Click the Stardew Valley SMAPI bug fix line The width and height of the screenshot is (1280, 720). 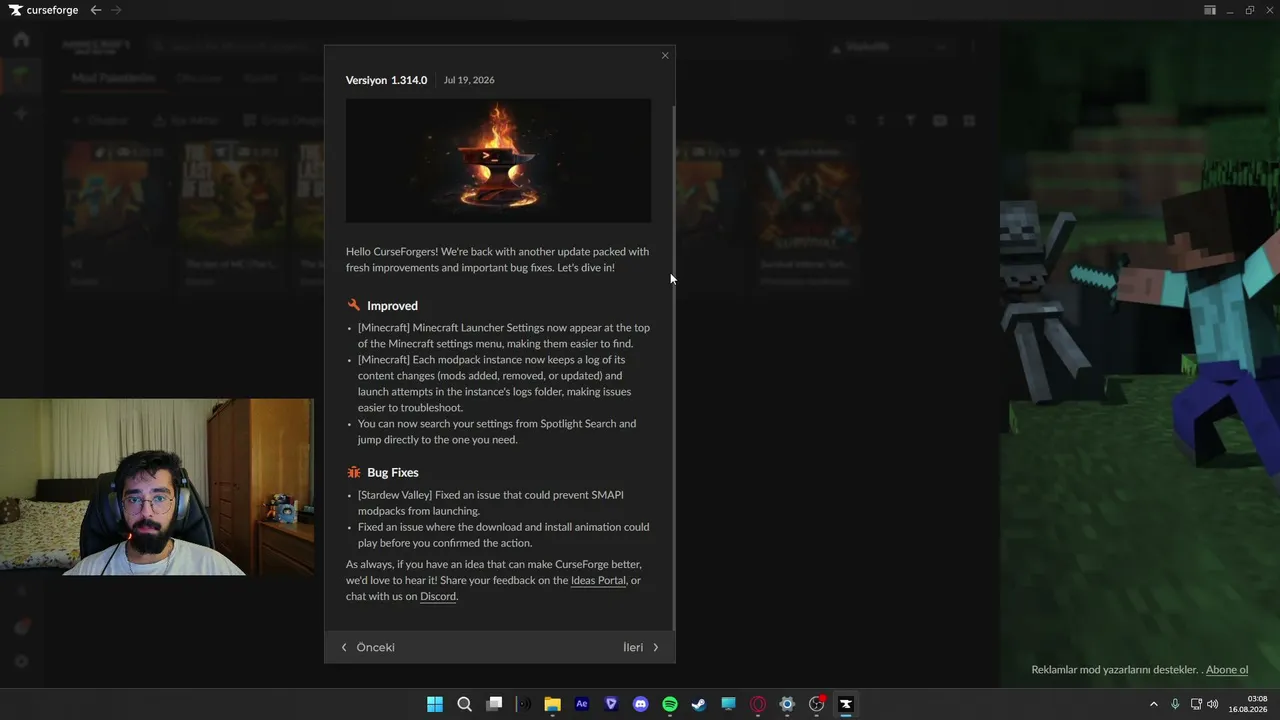tap(491, 503)
